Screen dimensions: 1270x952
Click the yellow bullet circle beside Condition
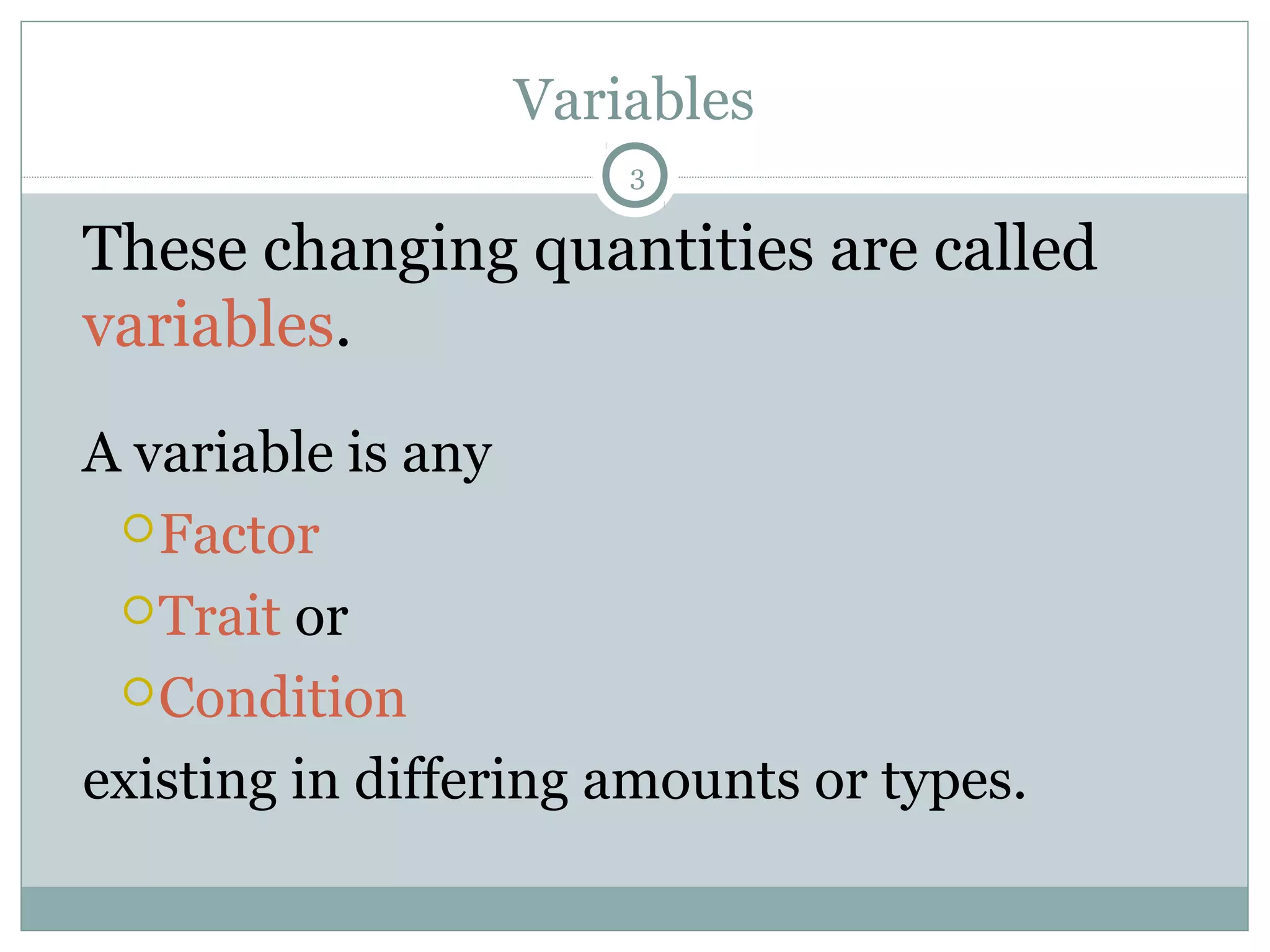138,692
